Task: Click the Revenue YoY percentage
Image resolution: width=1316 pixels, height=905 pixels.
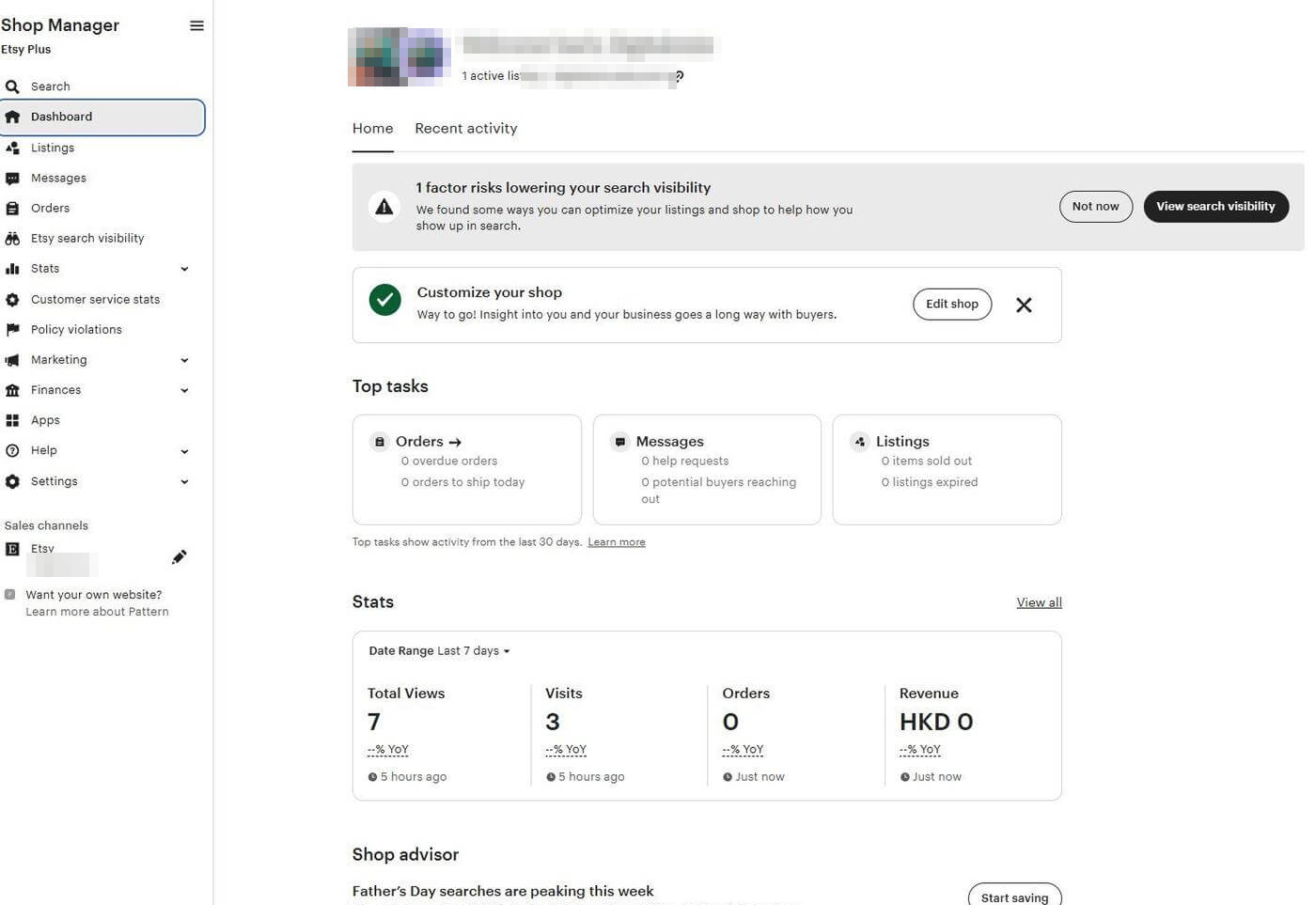Action: click(920, 750)
